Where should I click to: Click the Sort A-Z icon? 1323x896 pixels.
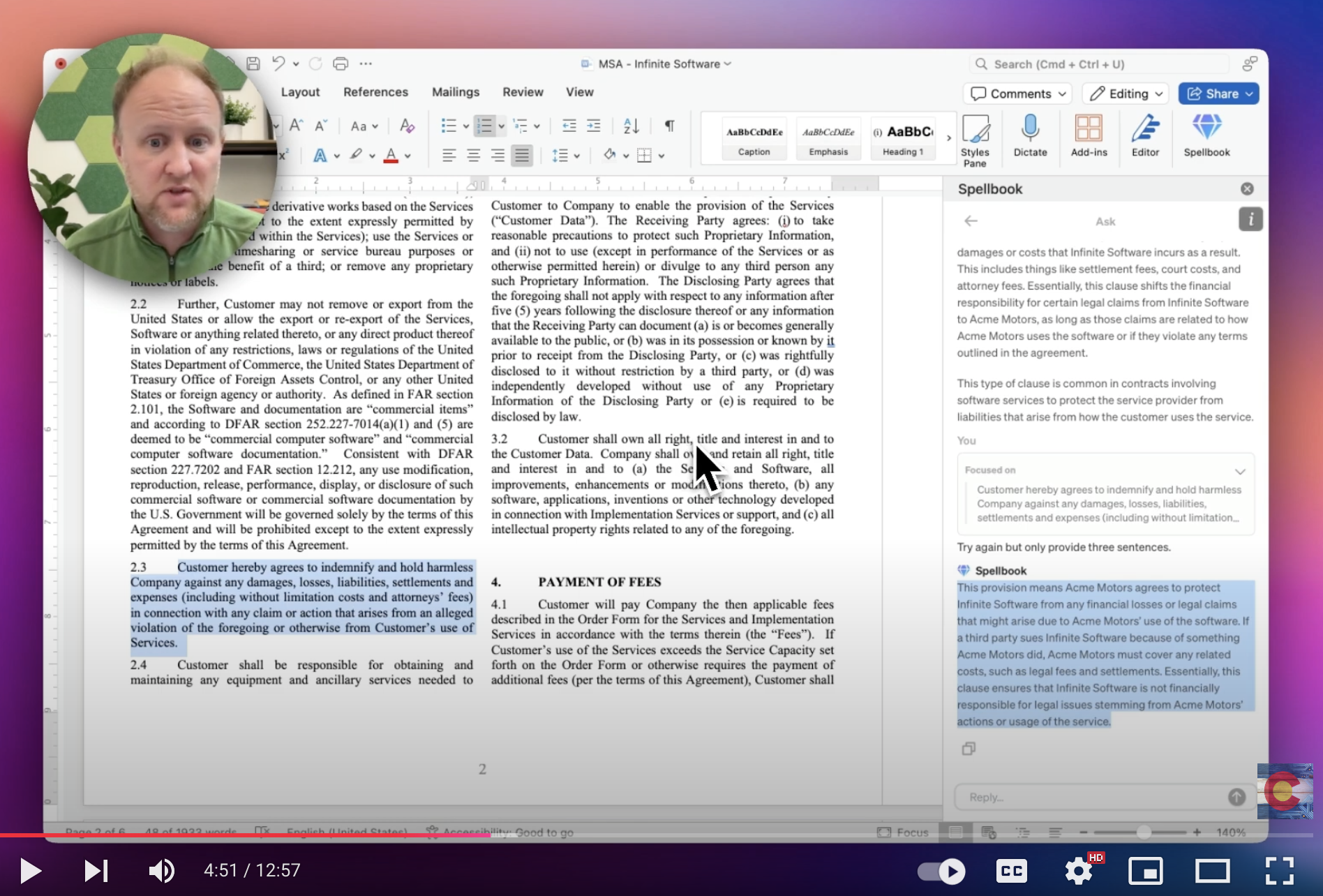pos(631,126)
